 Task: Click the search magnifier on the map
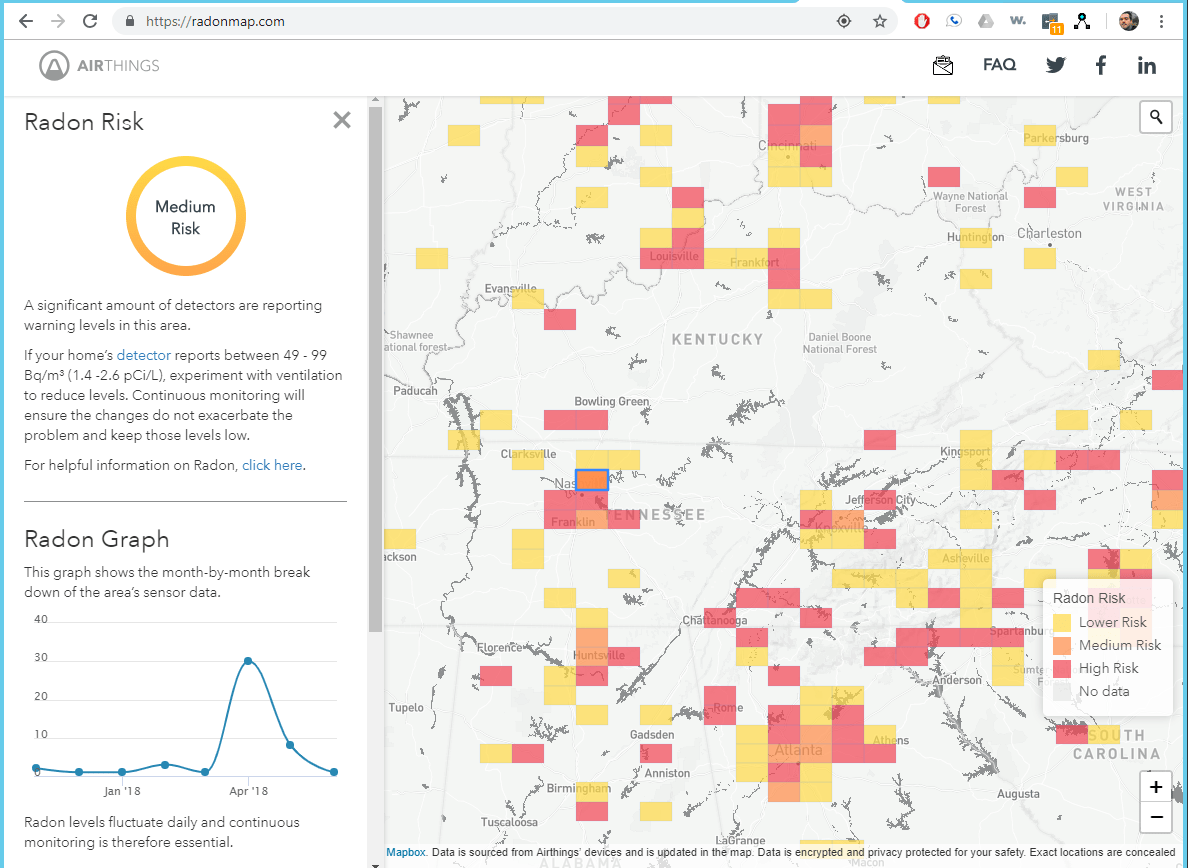pyautogui.click(x=1156, y=117)
